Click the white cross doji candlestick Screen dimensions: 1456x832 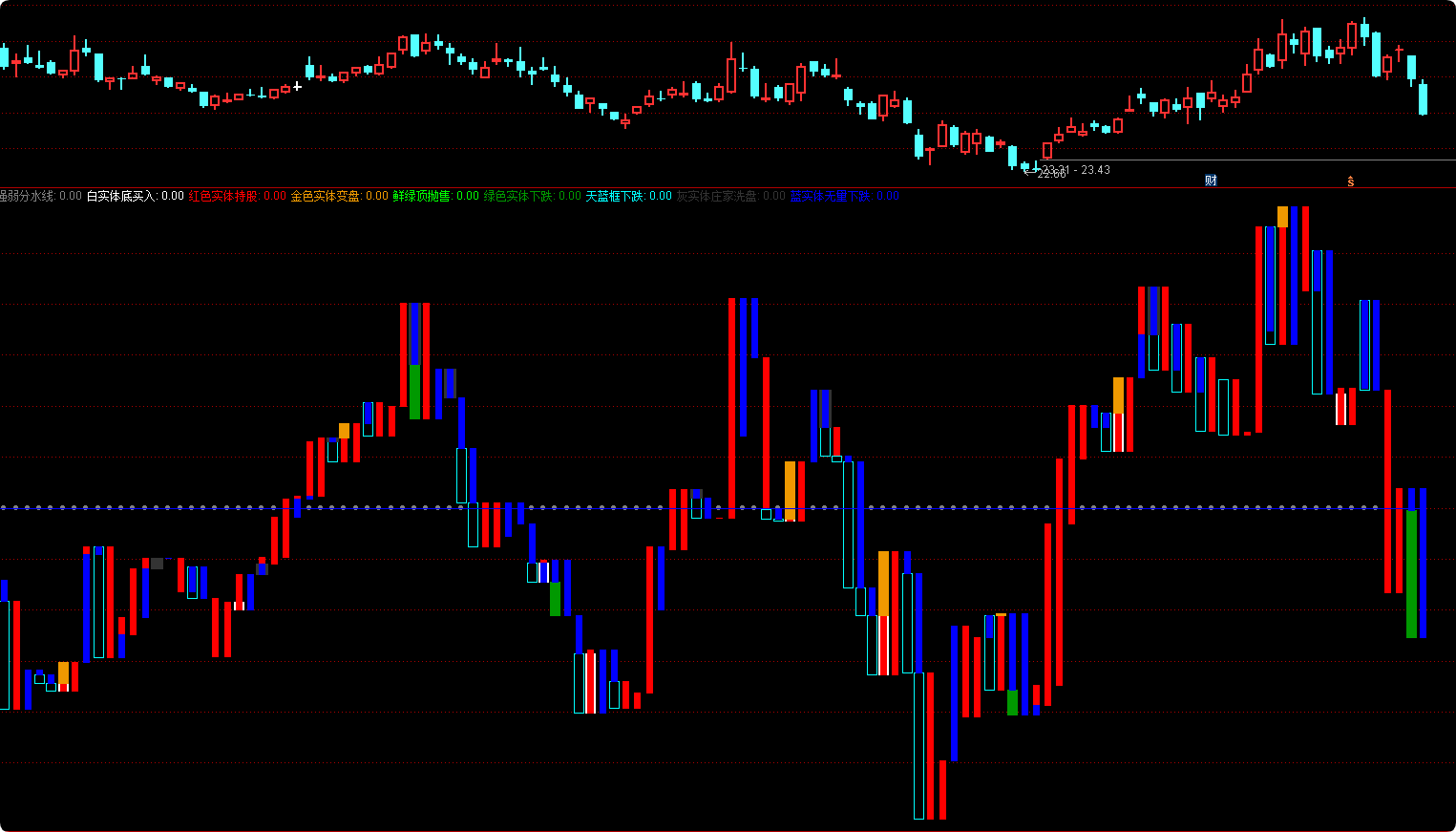pos(297,87)
